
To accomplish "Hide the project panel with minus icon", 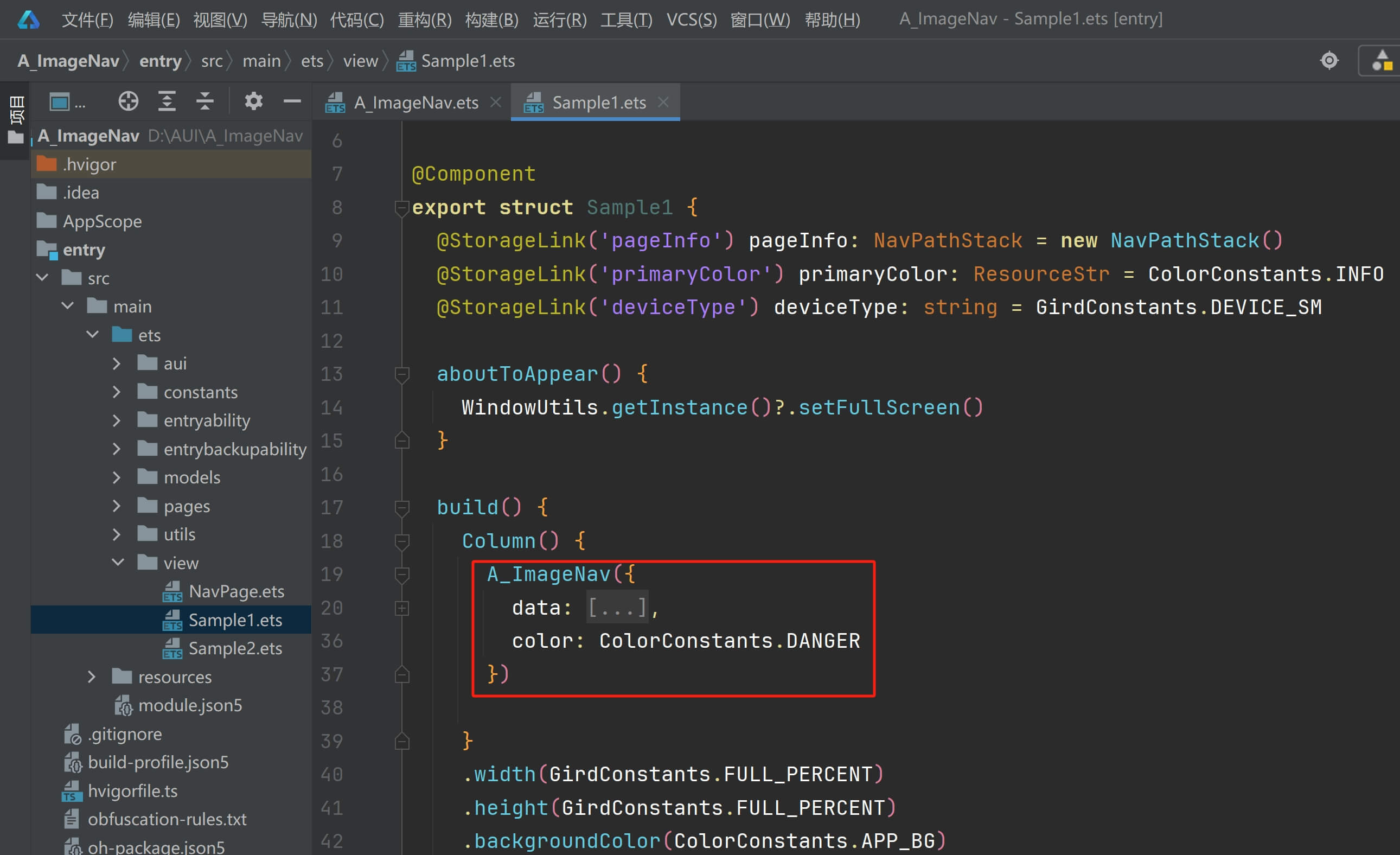I will (292, 101).
